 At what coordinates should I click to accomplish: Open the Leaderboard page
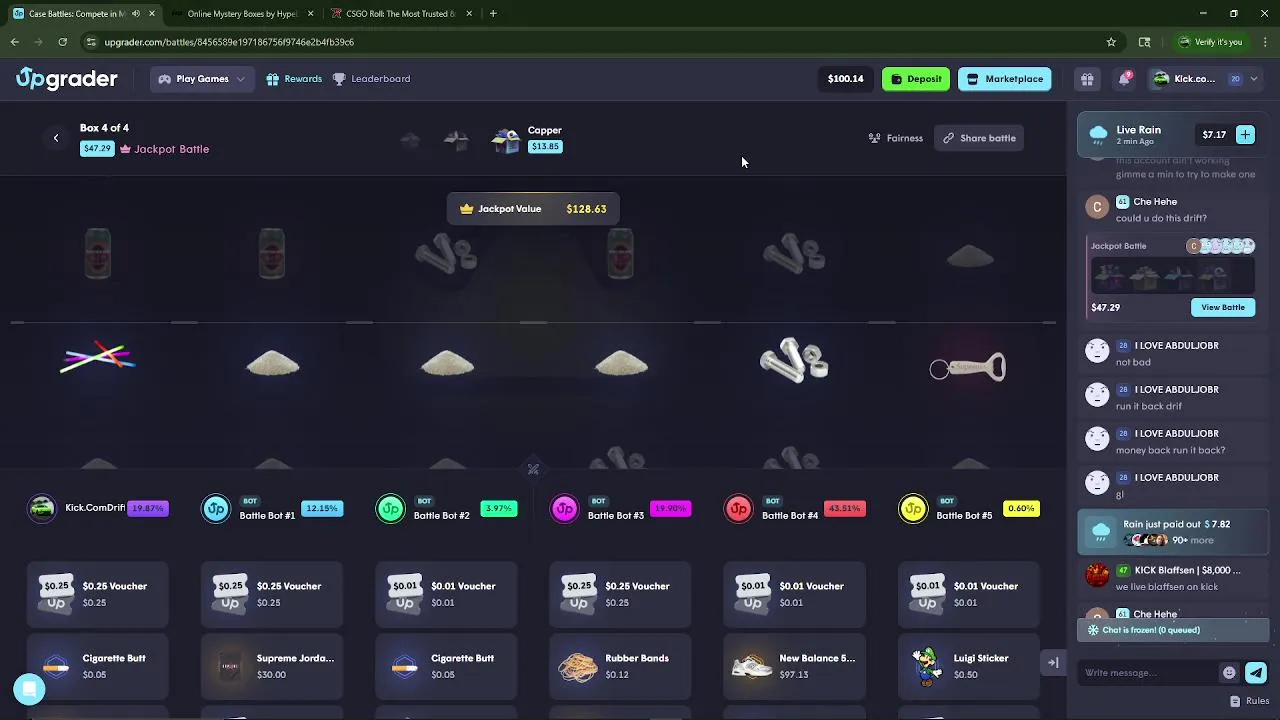tap(371, 79)
